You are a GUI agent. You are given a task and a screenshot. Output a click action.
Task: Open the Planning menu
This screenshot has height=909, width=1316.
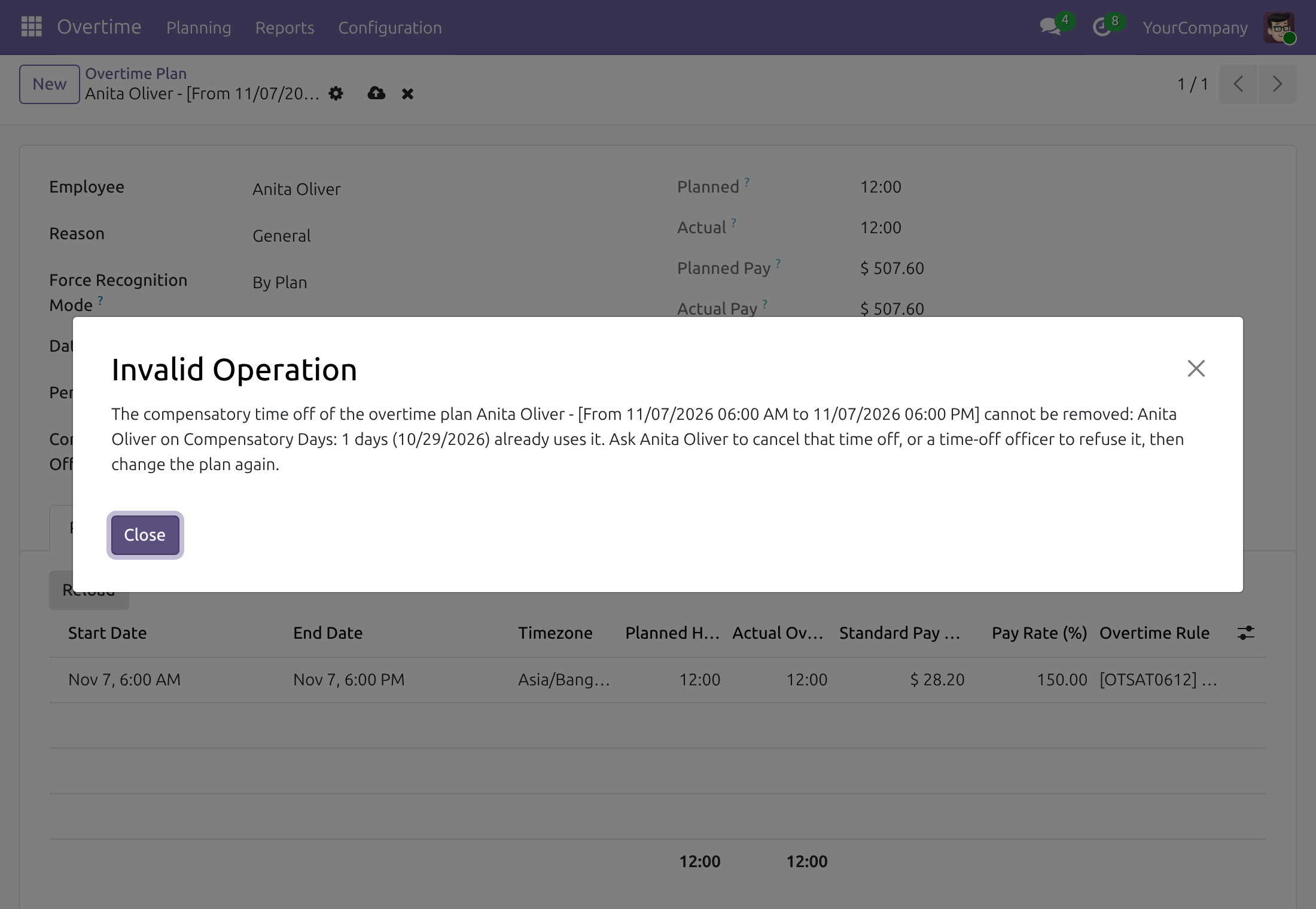[x=199, y=28]
